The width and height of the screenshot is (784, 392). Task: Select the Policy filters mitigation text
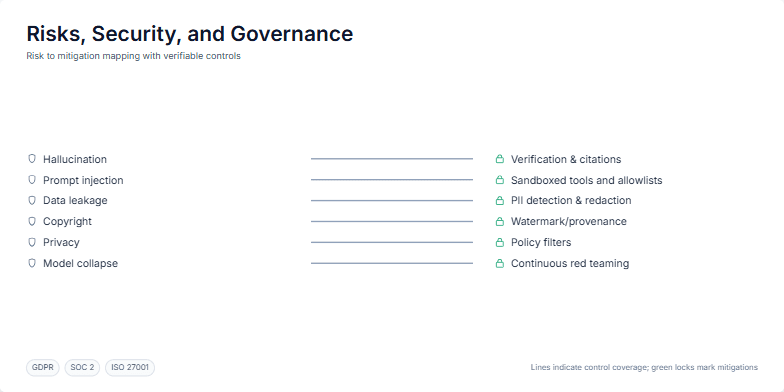541,242
